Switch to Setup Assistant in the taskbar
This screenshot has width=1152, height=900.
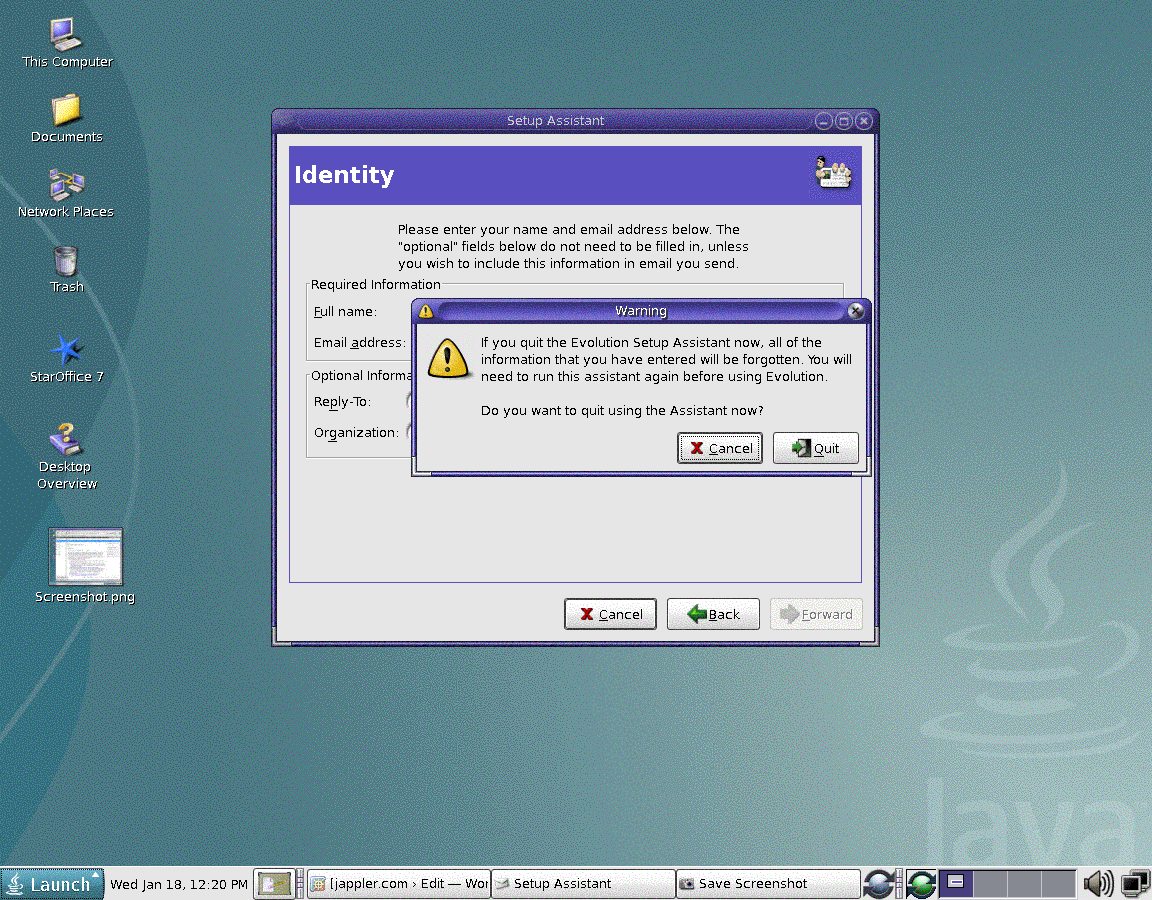[x=583, y=884]
